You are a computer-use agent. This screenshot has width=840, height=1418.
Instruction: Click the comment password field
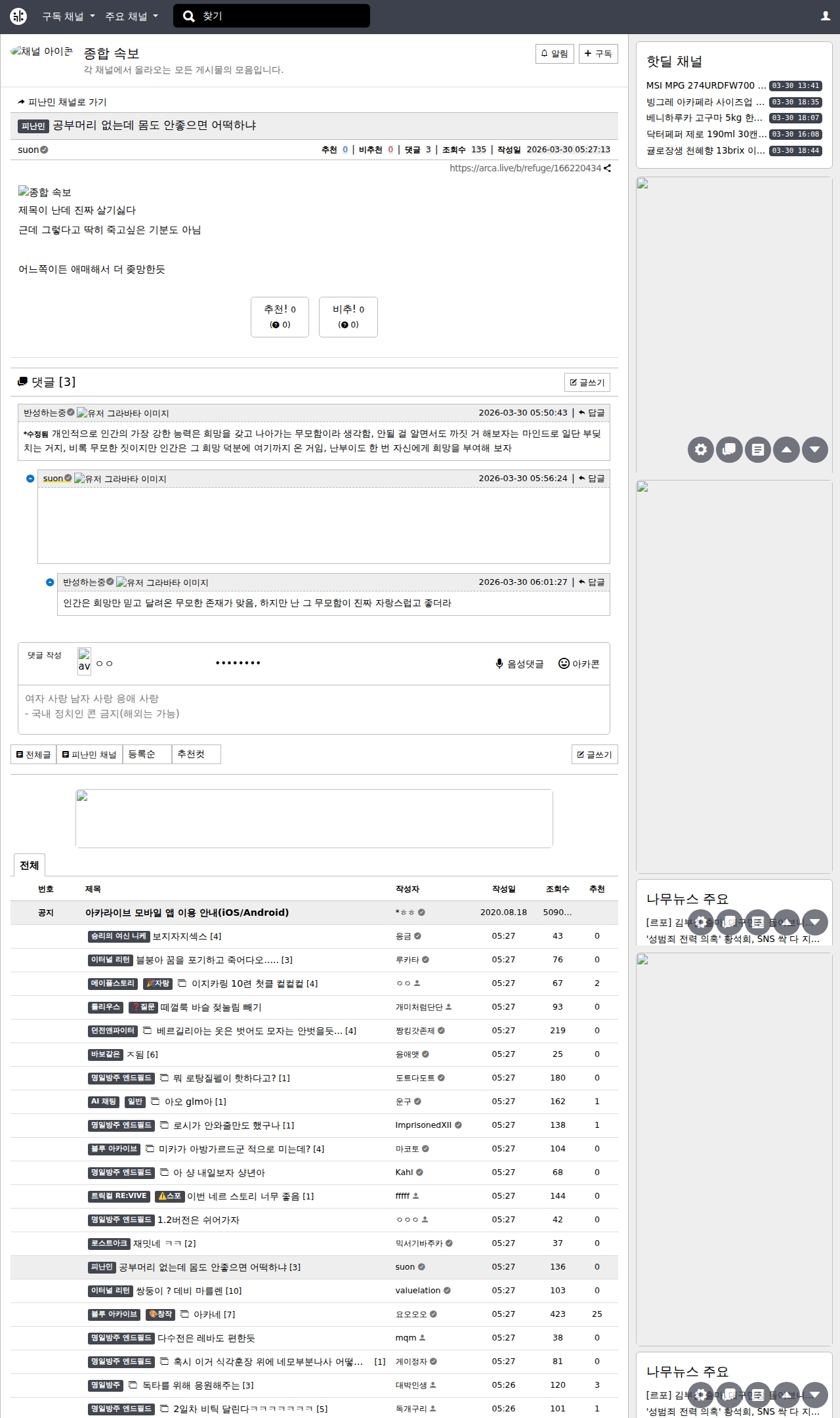click(x=238, y=663)
